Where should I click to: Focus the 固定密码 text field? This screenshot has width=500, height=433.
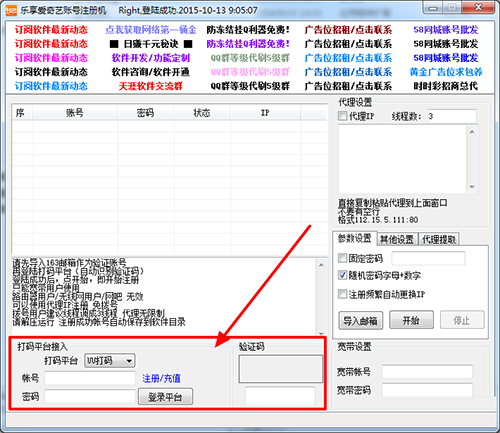point(428,258)
